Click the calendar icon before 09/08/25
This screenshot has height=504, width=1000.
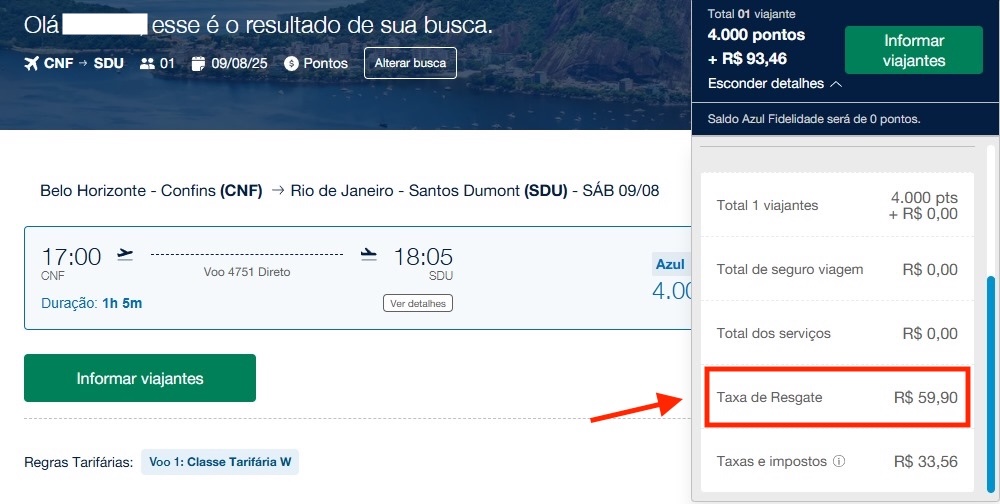click(198, 63)
